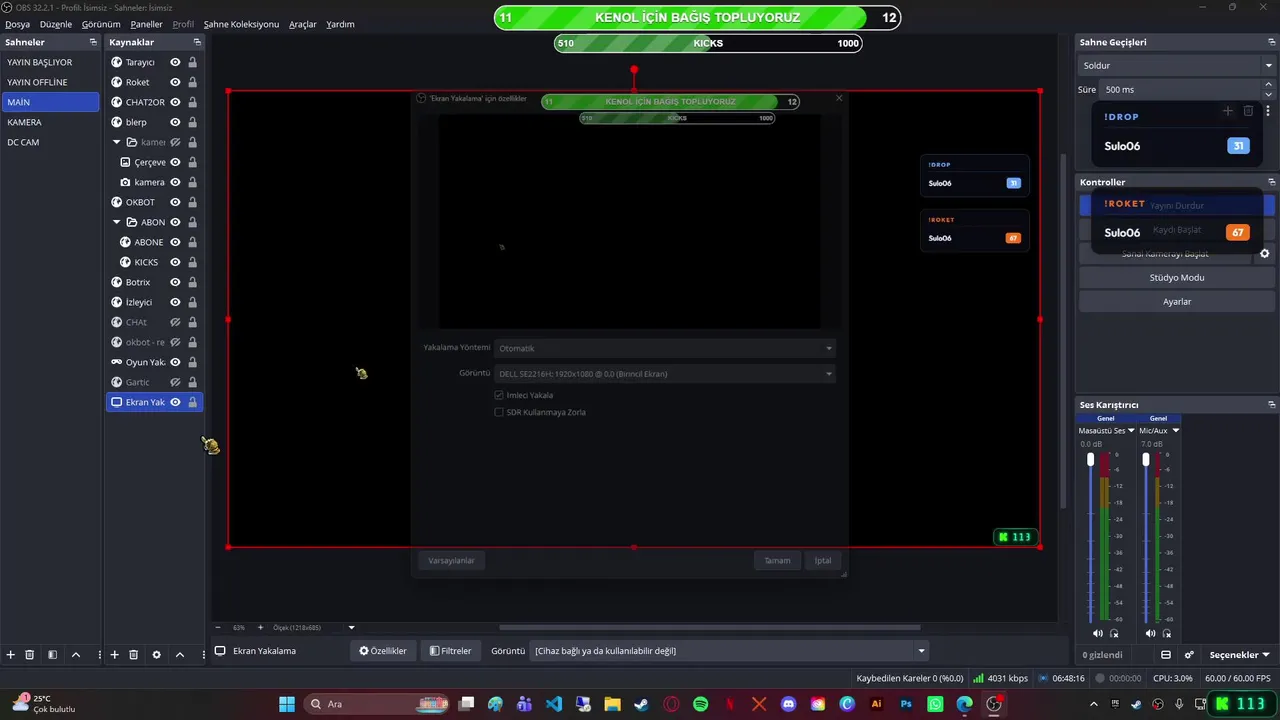Zoom out the preview with minus icon

coord(218,627)
